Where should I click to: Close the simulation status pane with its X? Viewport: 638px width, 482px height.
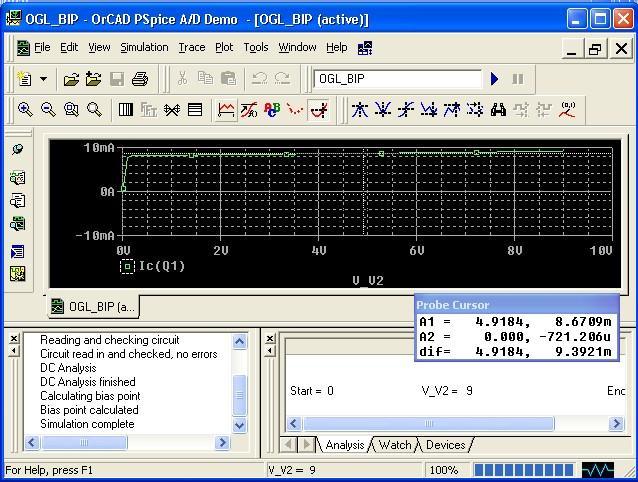pos(269,338)
